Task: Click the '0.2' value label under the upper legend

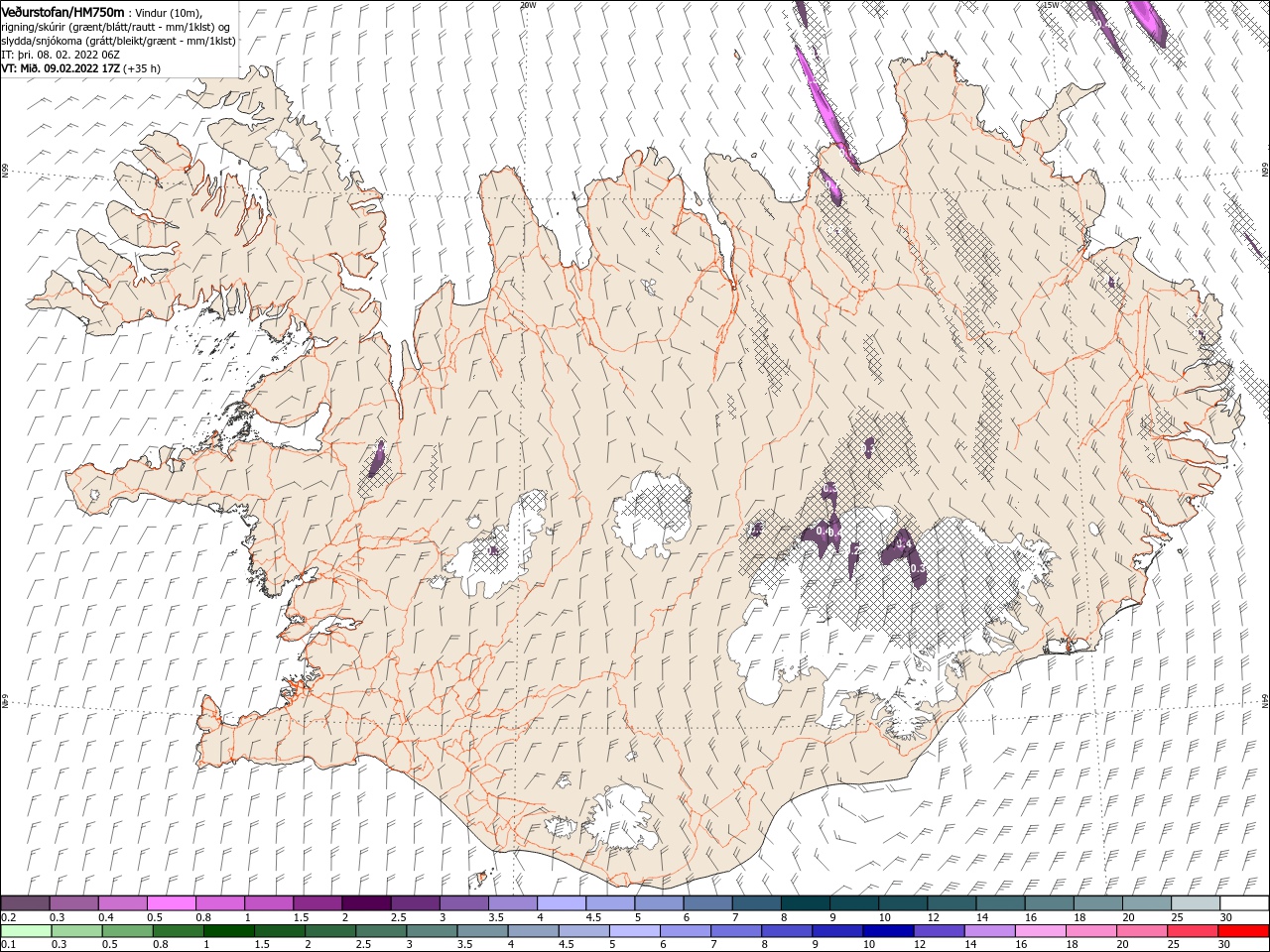Action: click(7, 917)
